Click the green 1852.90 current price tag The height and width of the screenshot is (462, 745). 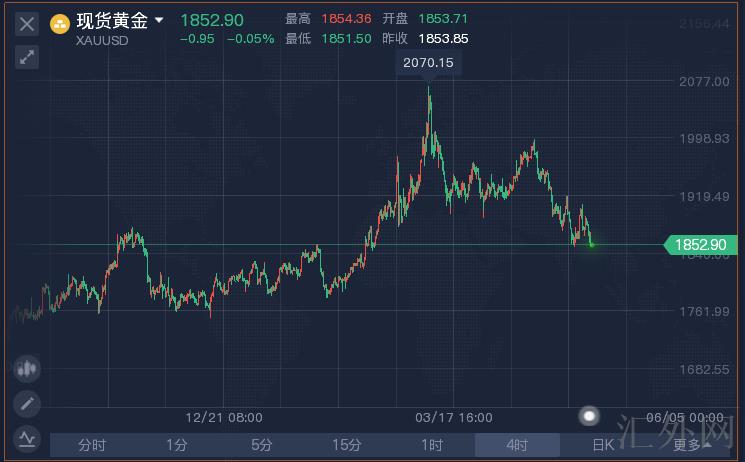coord(702,245)
